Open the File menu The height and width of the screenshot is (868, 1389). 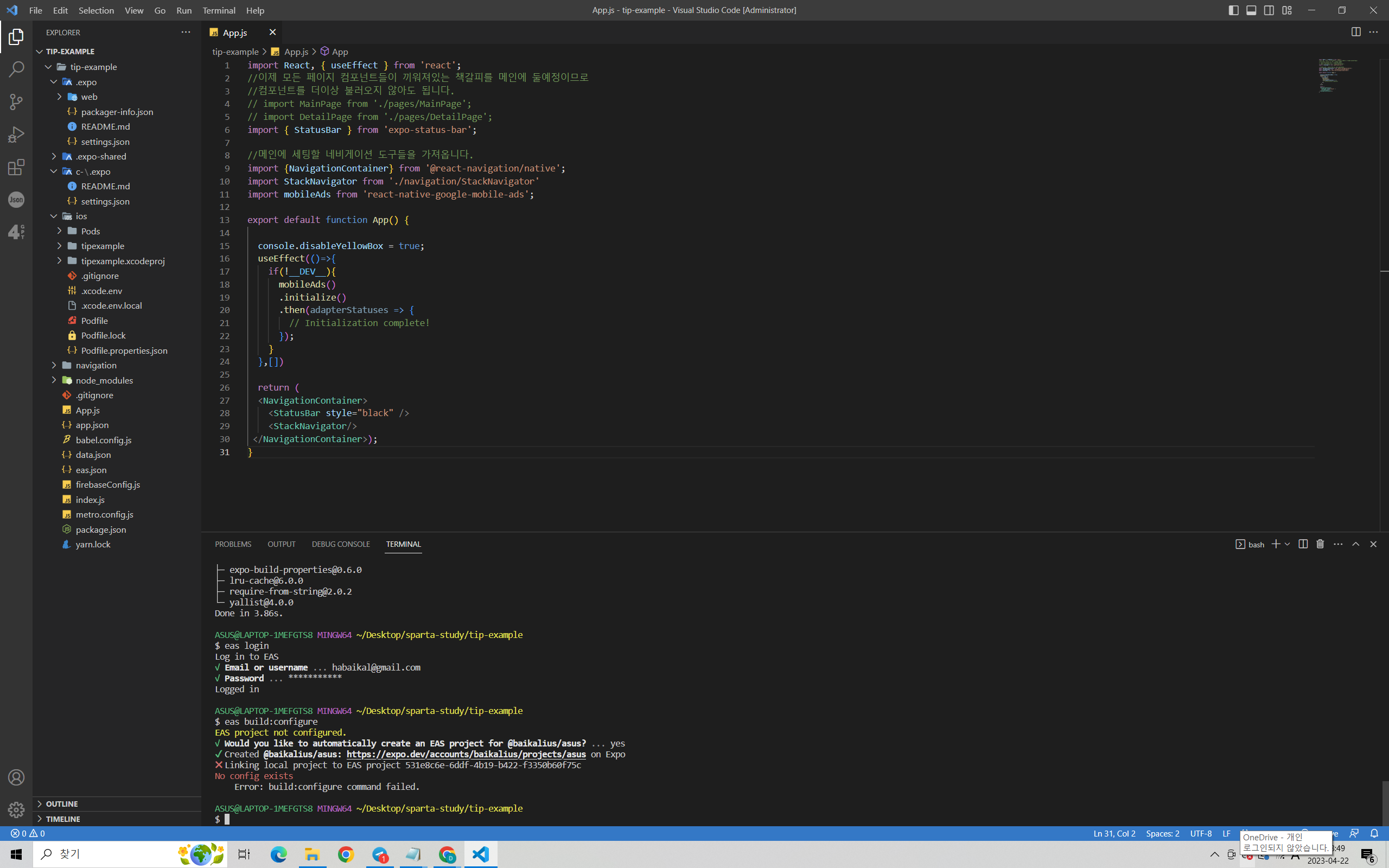tap(36, 10)
